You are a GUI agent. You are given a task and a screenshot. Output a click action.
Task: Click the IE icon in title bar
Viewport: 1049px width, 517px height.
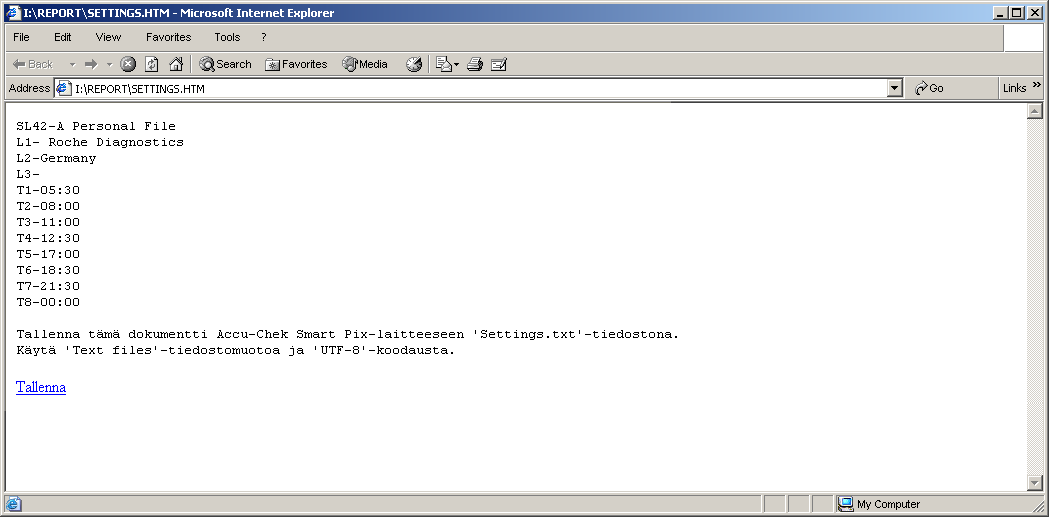pyautogui.click(x=13, y=13)
